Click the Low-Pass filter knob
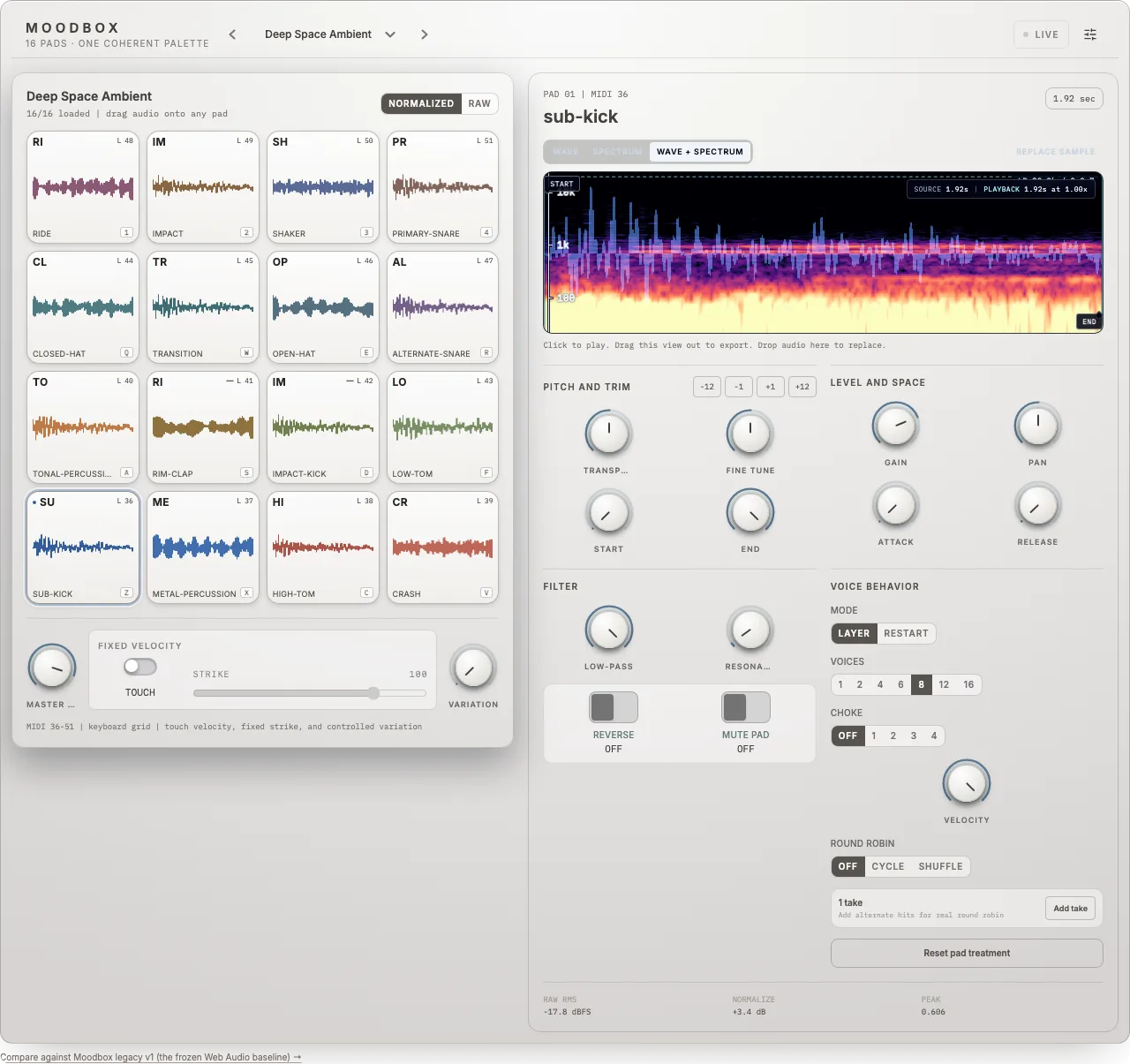 pos(609,630)
